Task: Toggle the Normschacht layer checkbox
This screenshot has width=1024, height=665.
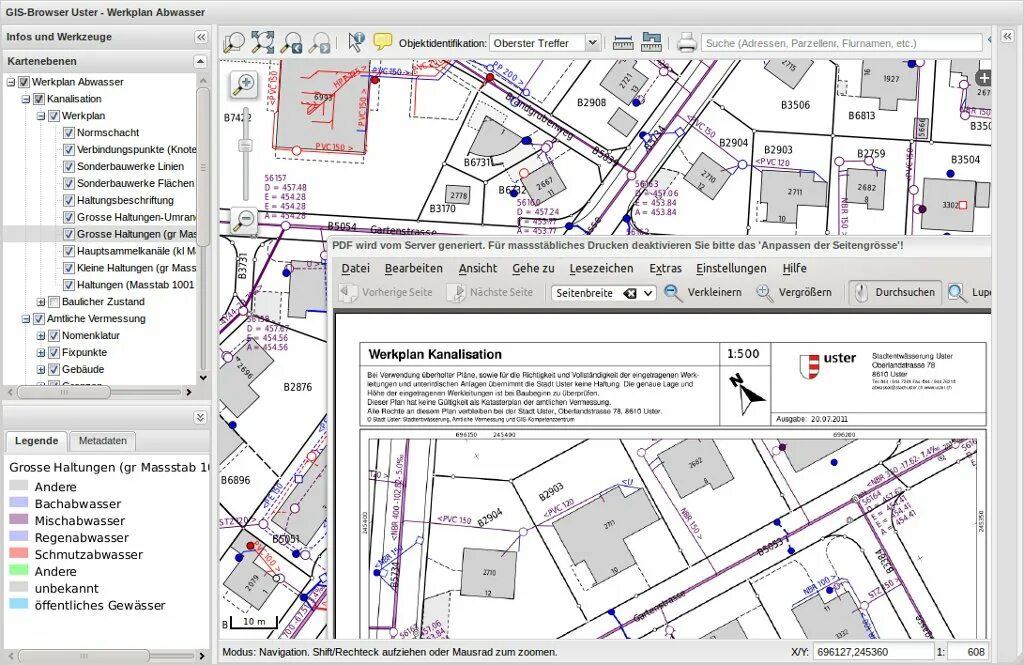Action: point(69,133)
